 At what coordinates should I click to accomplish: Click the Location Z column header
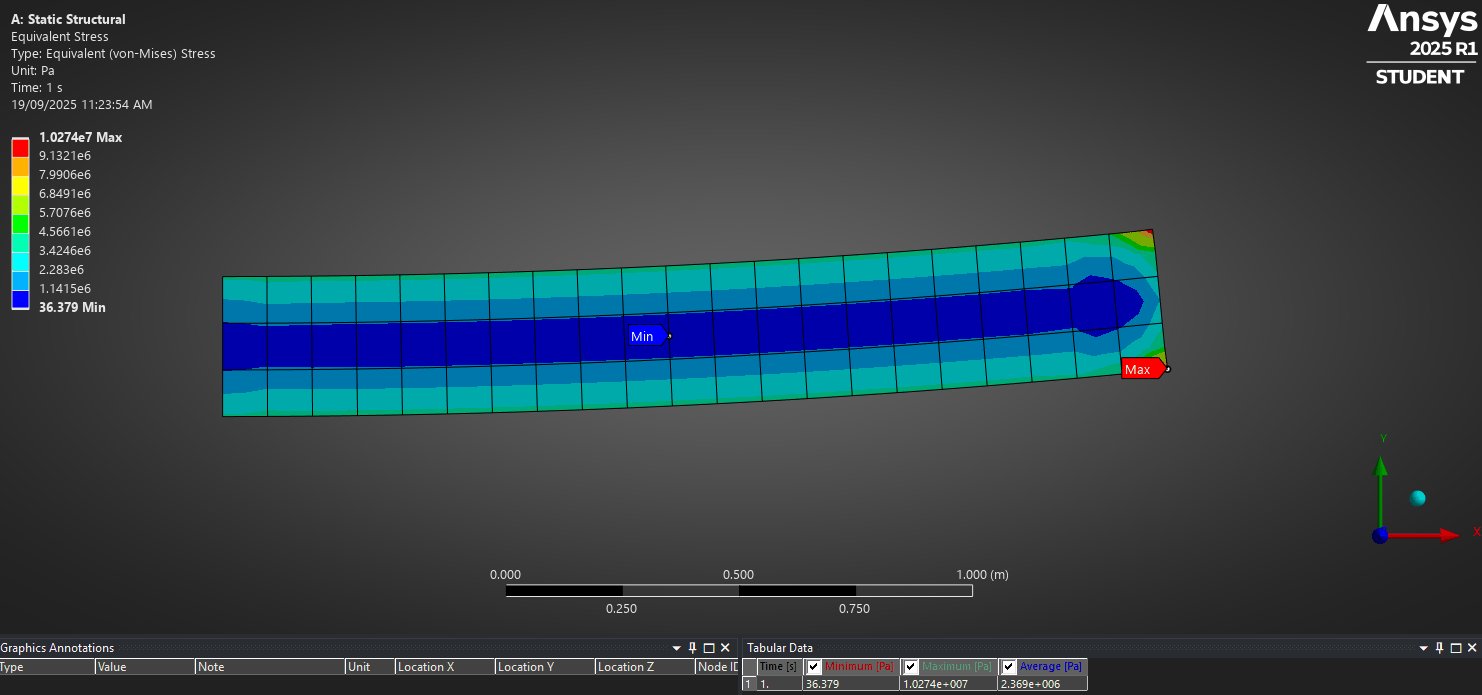pyautogui.click(x=645, y=667)
